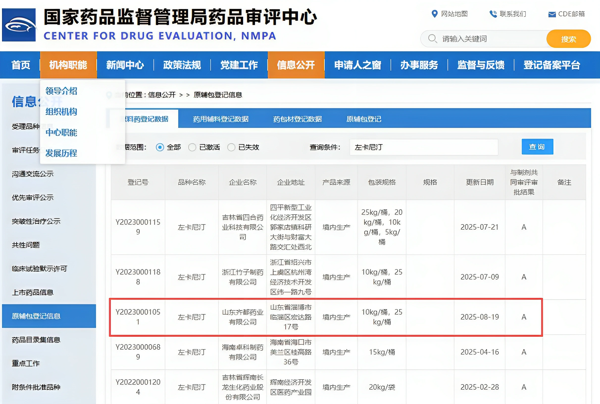Select 发展历程 in the dropdown list

[61, 153]
